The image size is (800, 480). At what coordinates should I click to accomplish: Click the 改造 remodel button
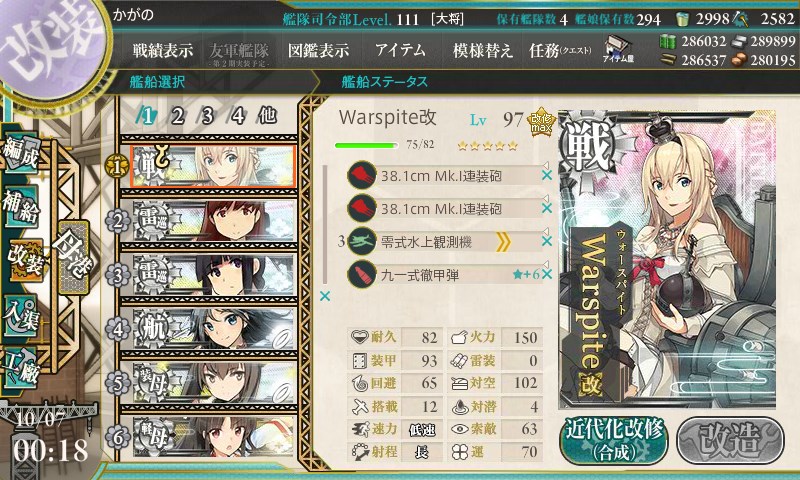coord(731,441)
